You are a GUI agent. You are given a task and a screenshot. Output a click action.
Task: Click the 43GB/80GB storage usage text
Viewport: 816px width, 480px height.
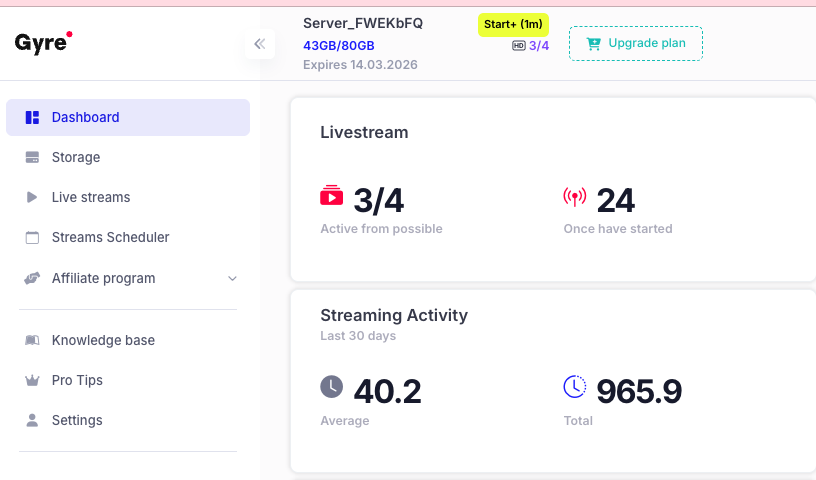pyautogui.click(x=338, y=45)
